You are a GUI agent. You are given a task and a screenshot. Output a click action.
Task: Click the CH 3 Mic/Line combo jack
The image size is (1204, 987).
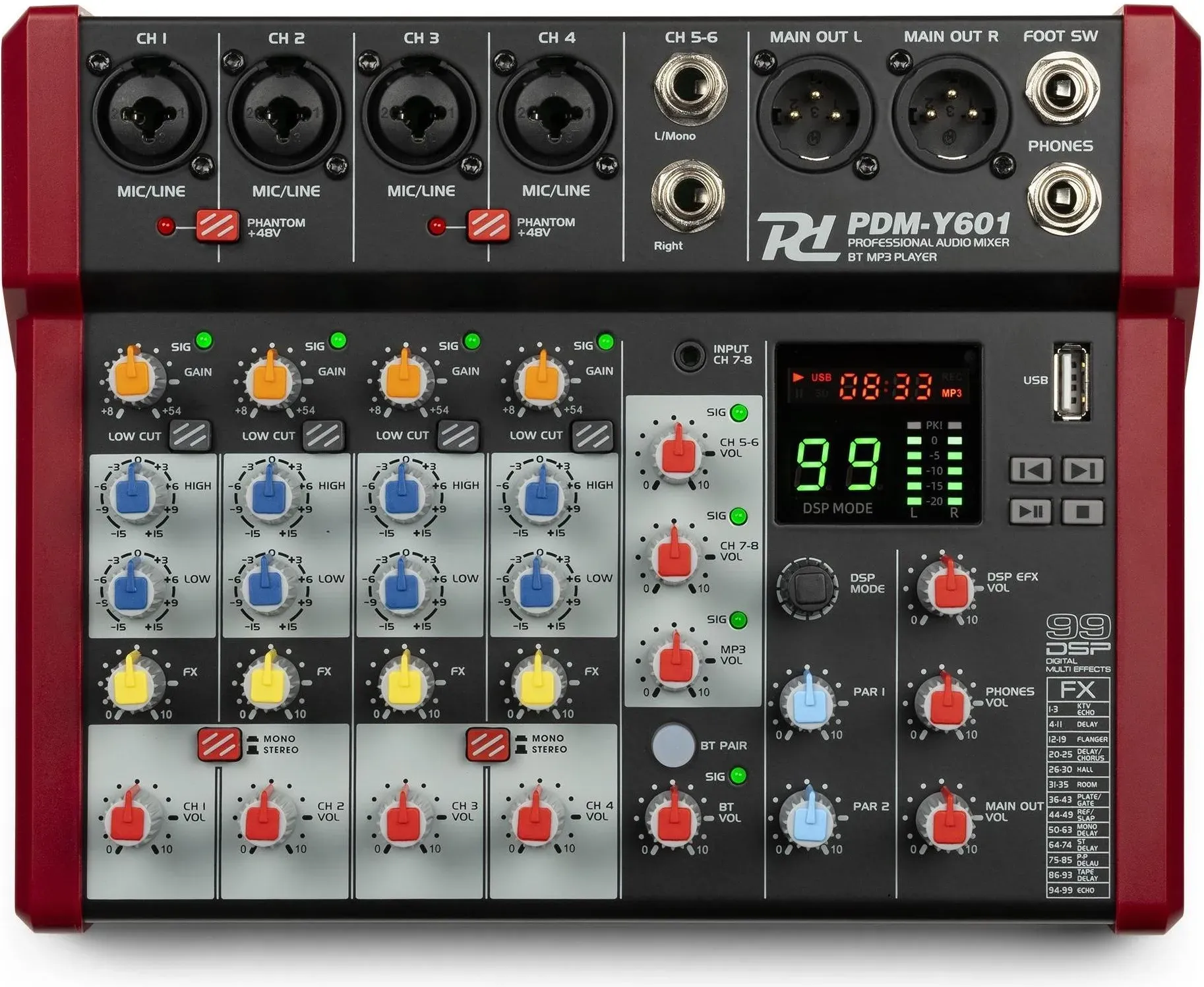[x=420, y=114]
